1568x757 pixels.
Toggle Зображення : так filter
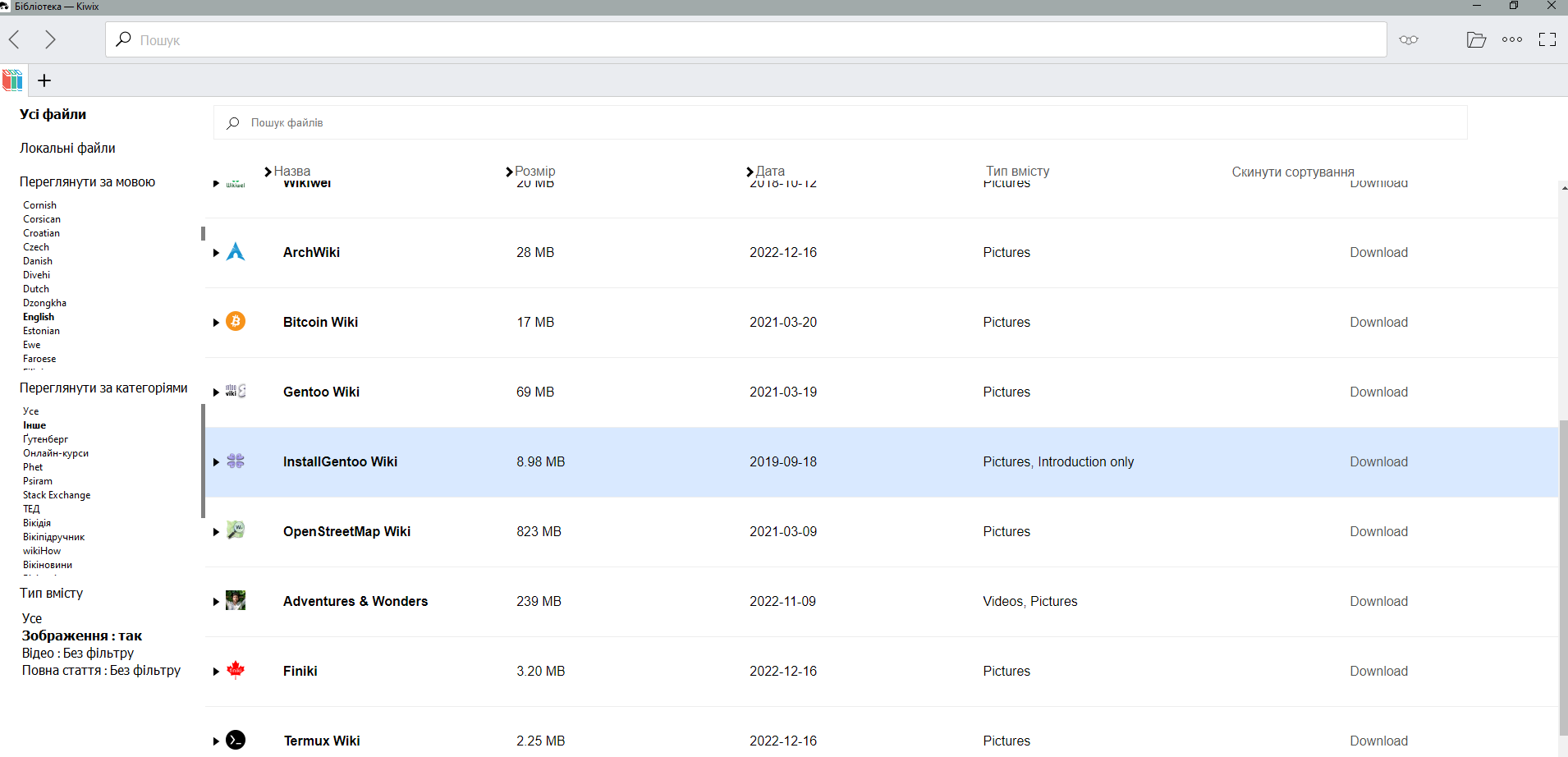[x=81, y=635]
